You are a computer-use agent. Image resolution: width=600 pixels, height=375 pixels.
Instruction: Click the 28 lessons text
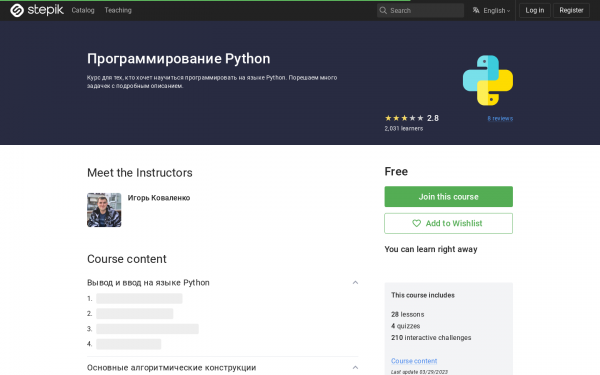[408, 314]
